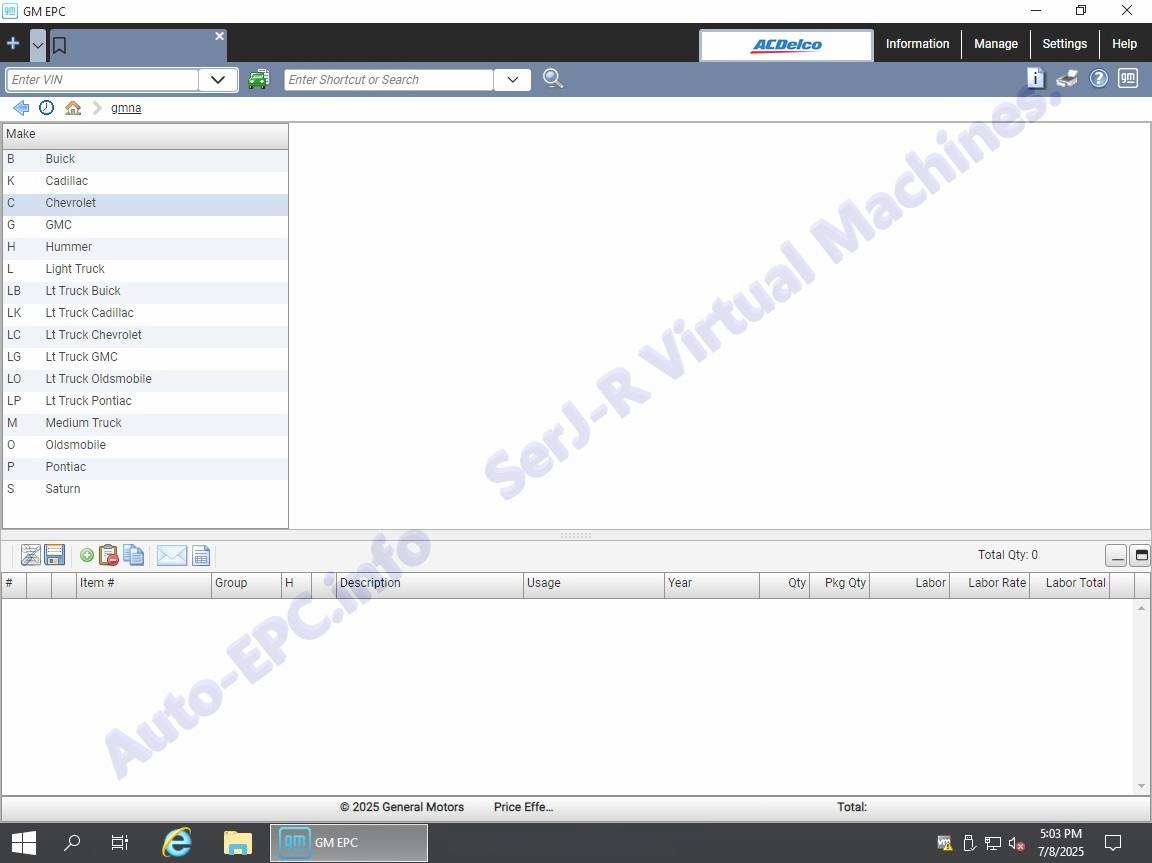Open the bookmark icon in tab bar
Viewport: 1152px width, 863px height.
(59, 45)
